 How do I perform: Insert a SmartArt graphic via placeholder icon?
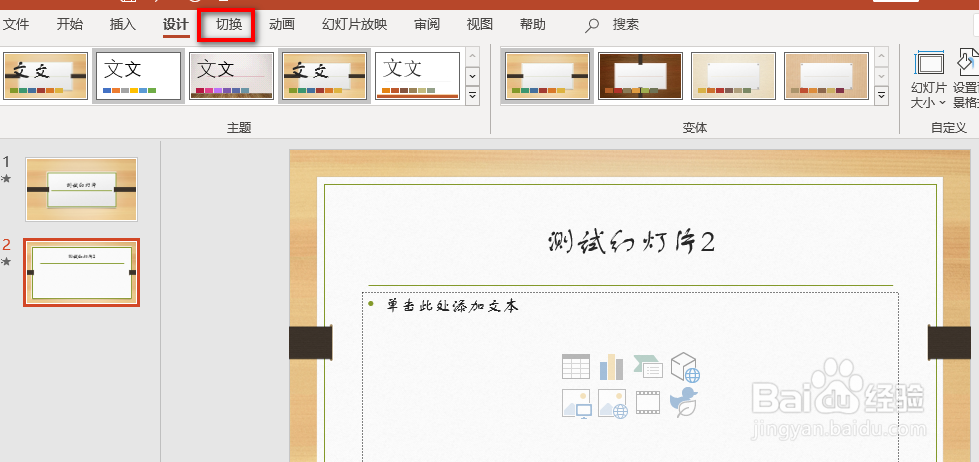click(648, 366)
